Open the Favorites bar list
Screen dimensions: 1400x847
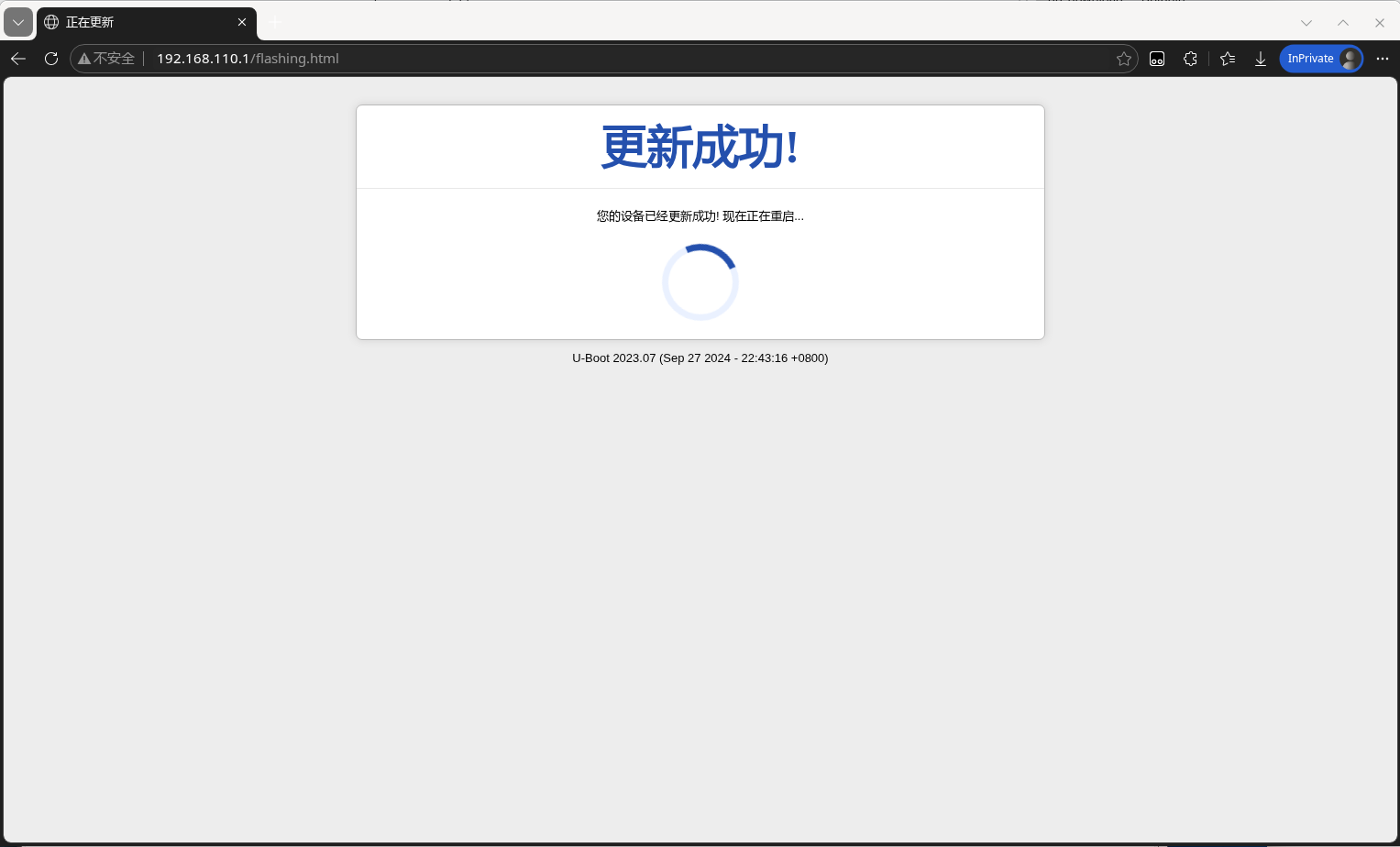1228,58
